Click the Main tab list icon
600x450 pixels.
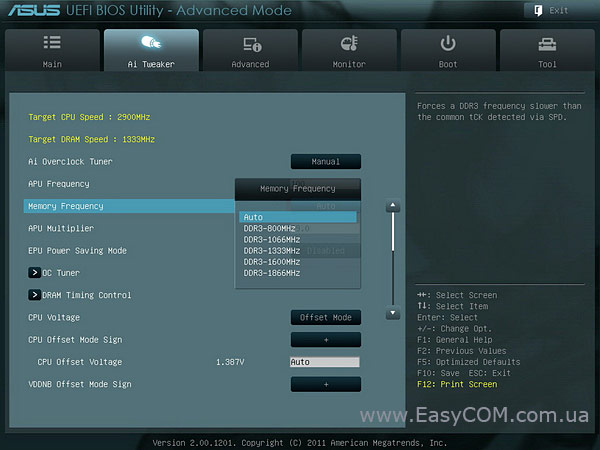[52, 42]
